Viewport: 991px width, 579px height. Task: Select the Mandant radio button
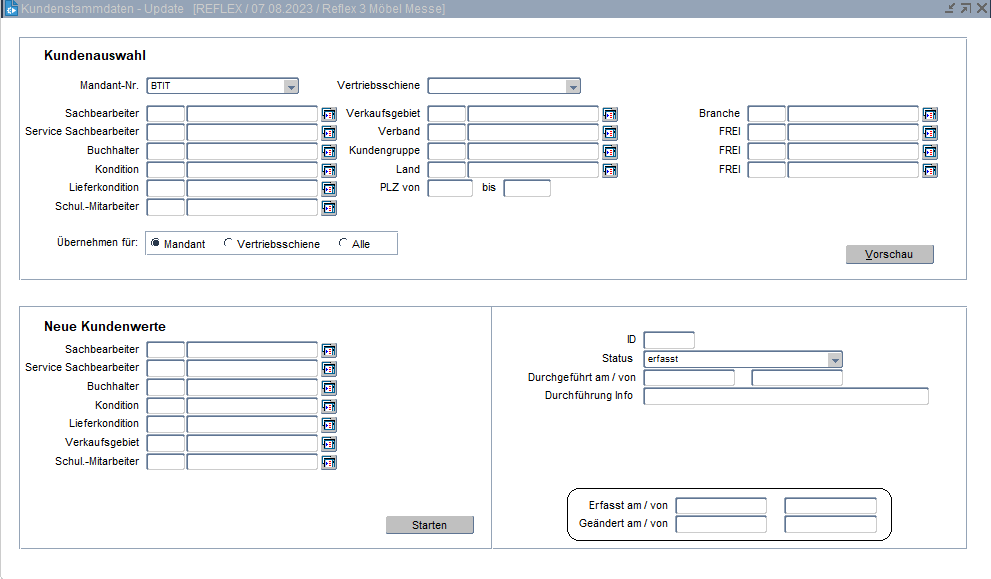pyautogui.click(x=156, y=243)
